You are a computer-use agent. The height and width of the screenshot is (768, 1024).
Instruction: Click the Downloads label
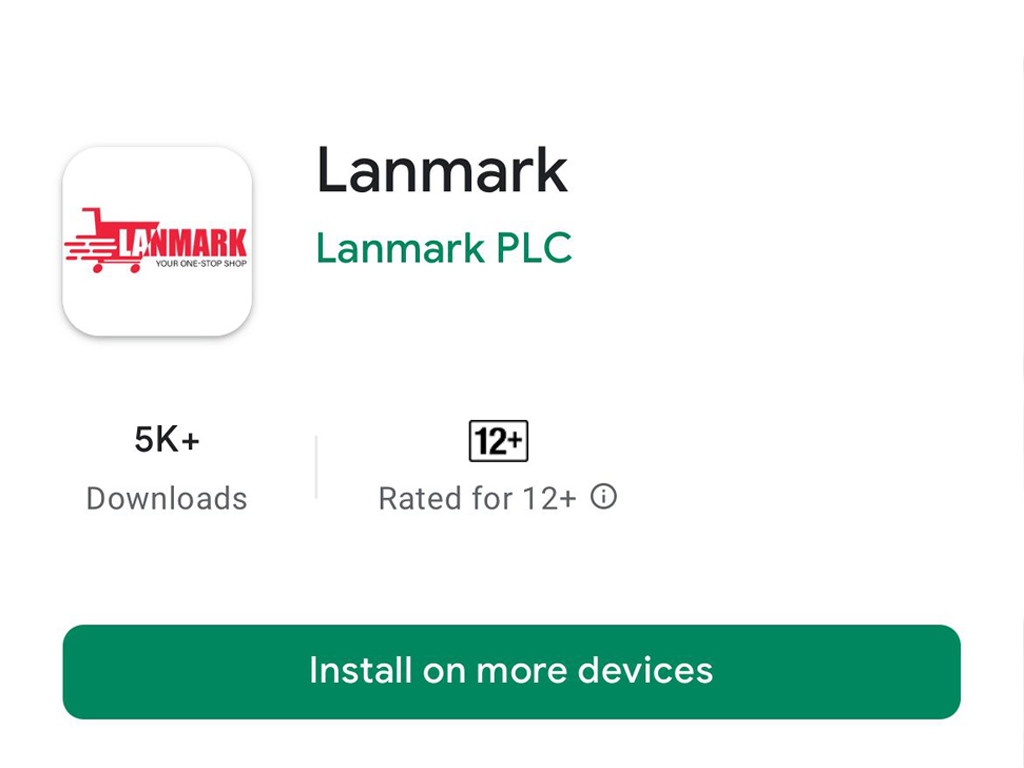pyautogui.click(x=167, y=498)
